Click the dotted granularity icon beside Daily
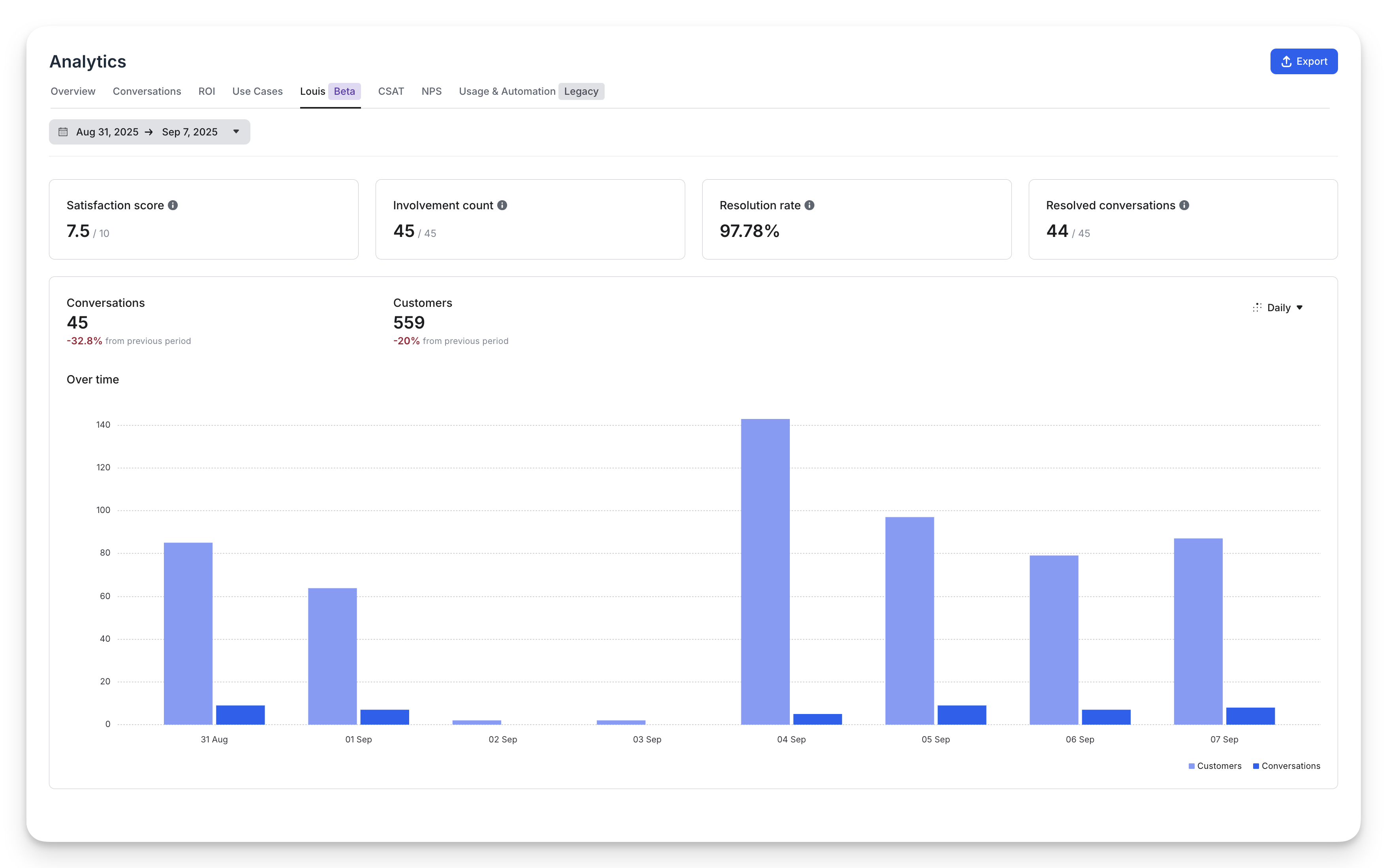The height and width of the screenshot is (868, 1387). [x=1257, y=308]
